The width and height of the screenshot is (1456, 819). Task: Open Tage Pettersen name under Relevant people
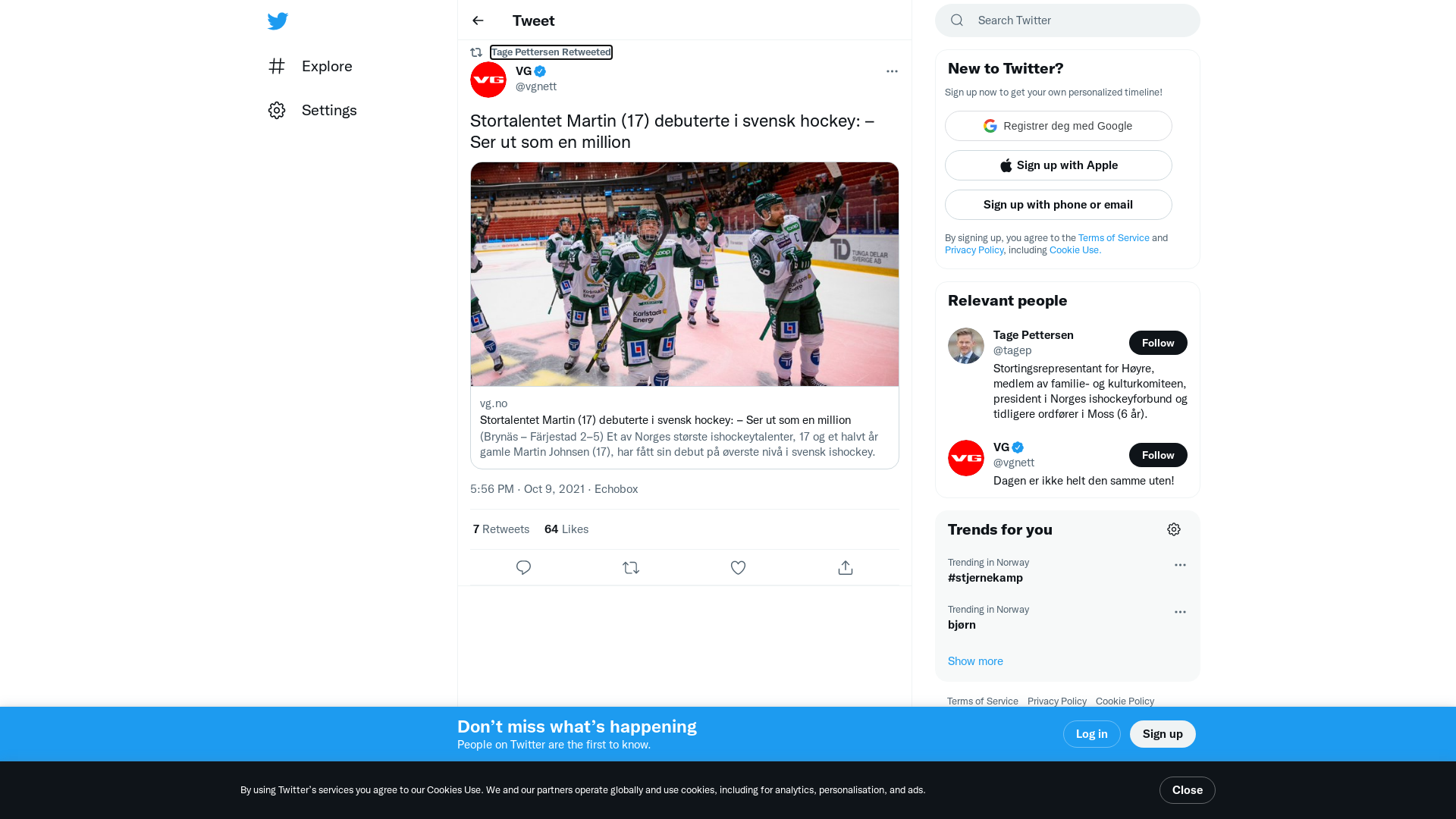[1034, 335]
